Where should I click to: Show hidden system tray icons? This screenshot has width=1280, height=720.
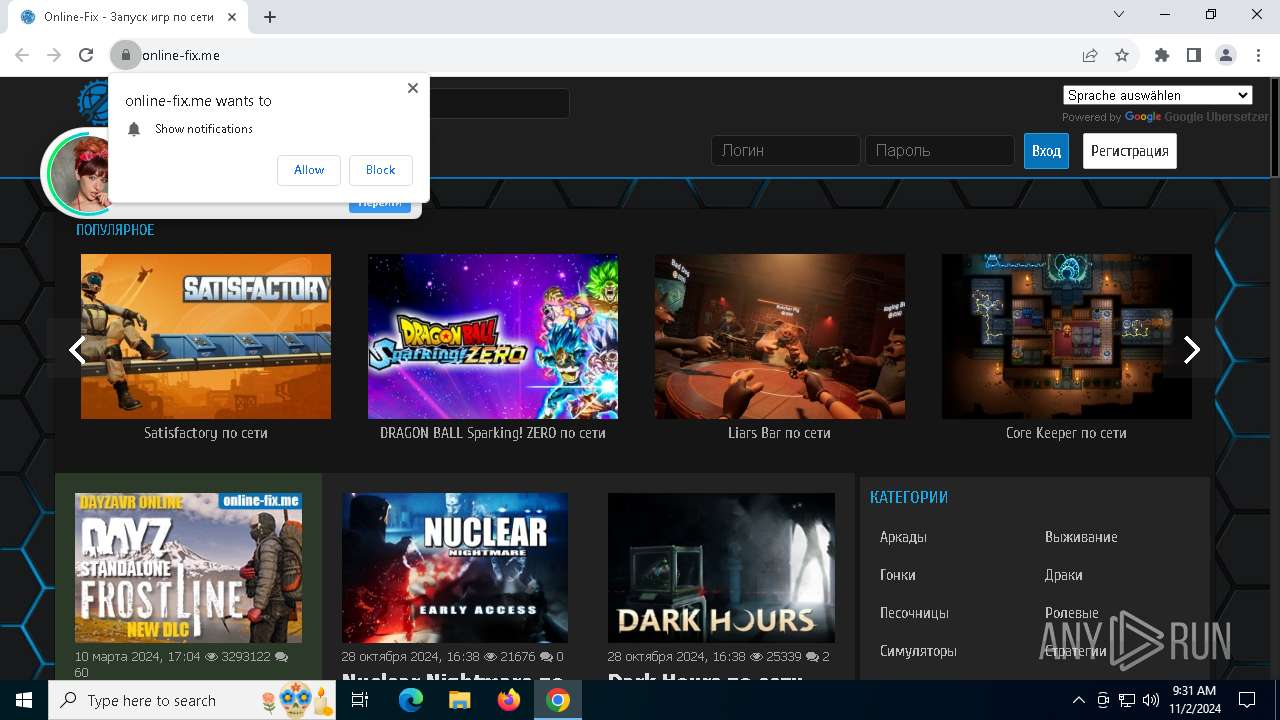(1078, 700)
